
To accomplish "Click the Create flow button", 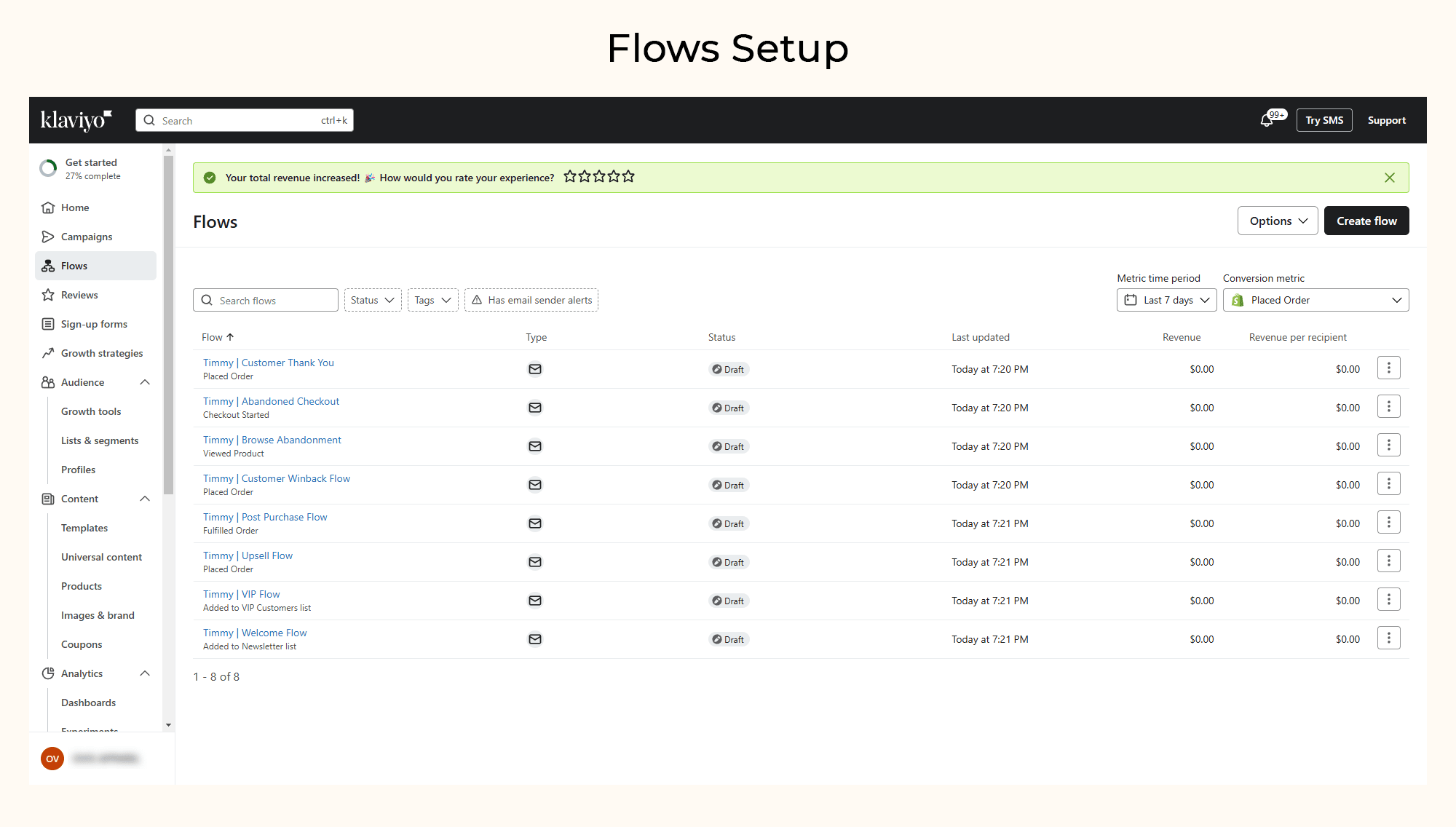I will [x=1366, y=221].
